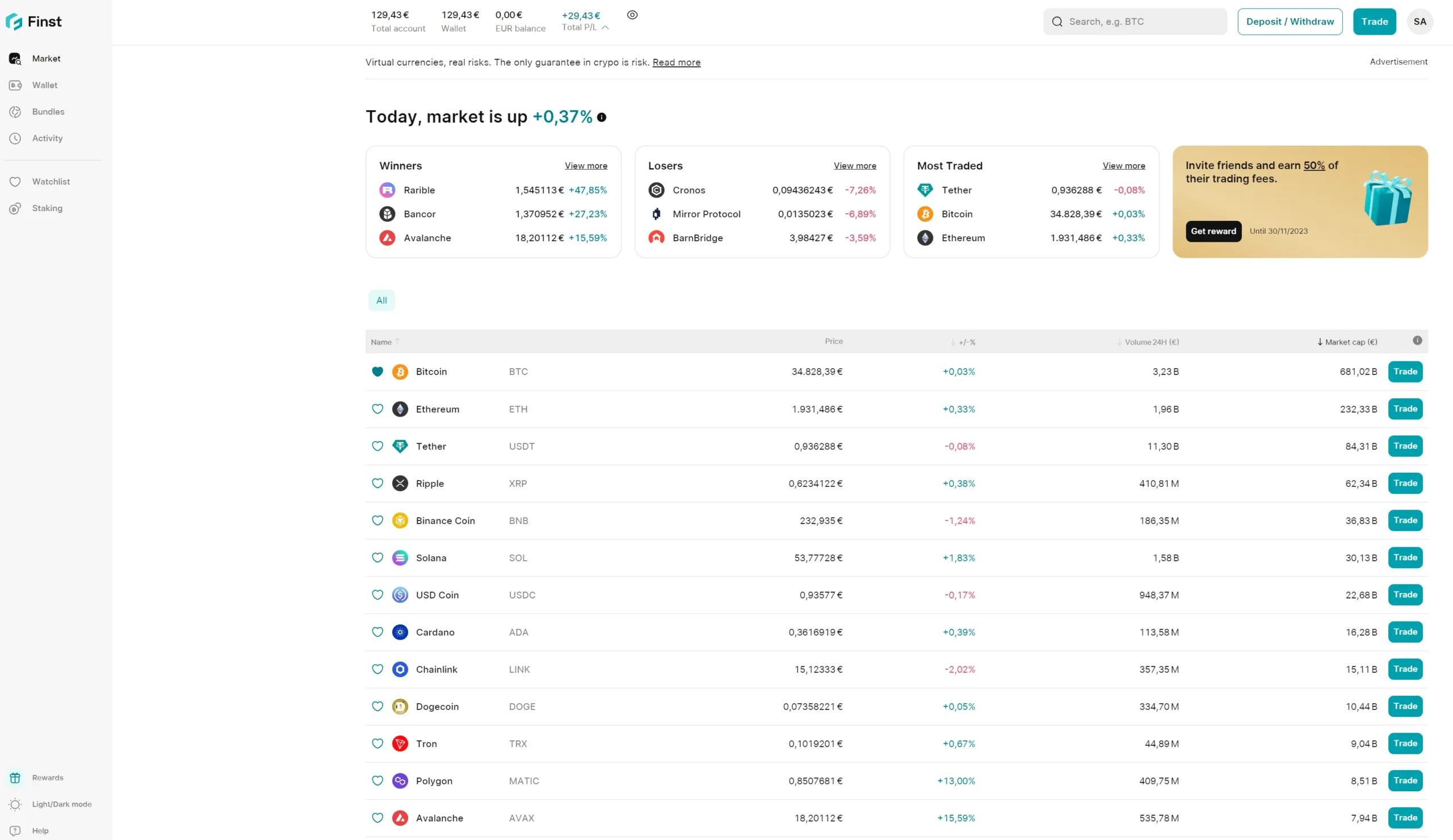This screenshot has height=840, width=1453.
Task: Open the Wallet icon in the sidebar
Action: (x=15, y=85)
